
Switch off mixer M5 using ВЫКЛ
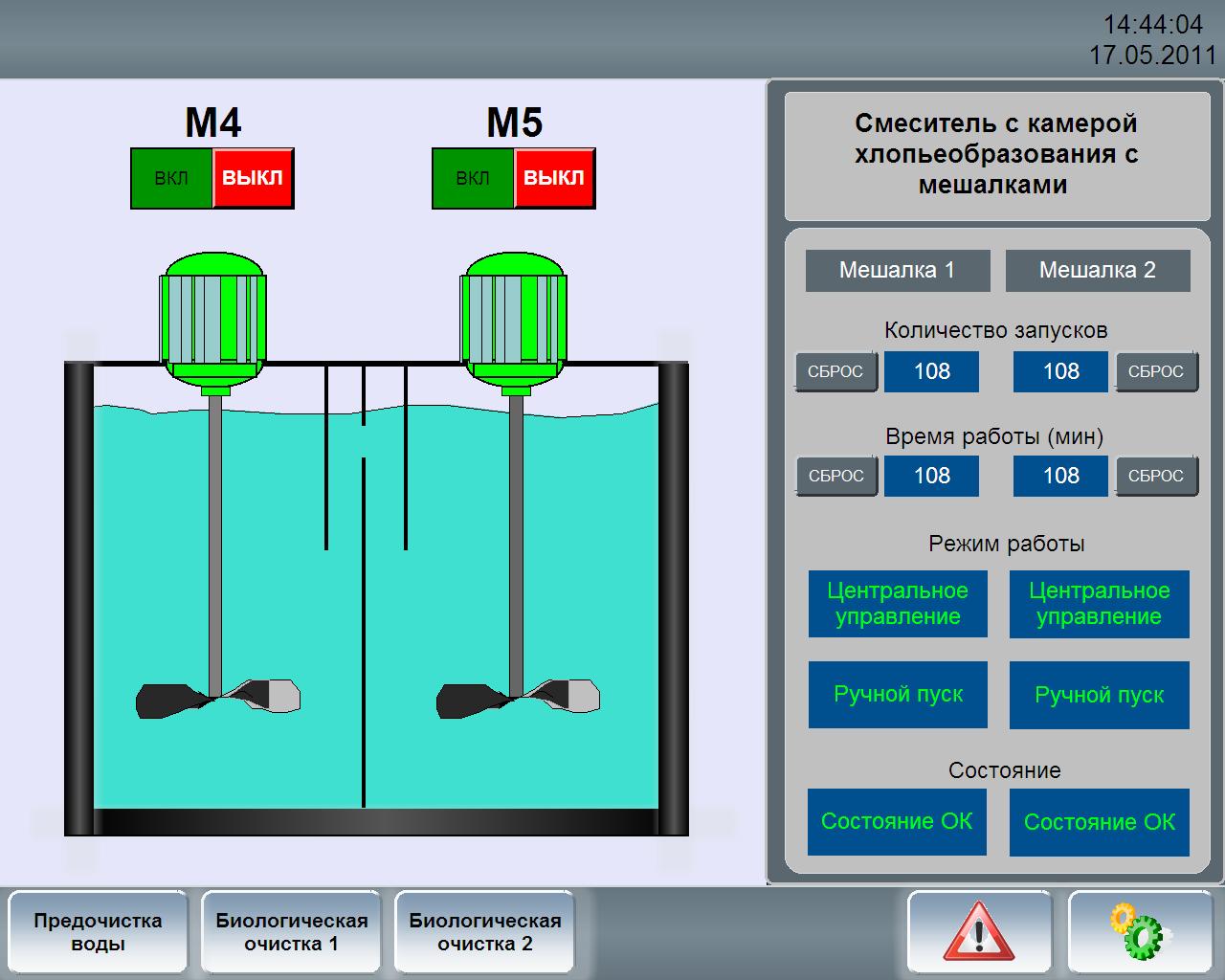point(554,178)
